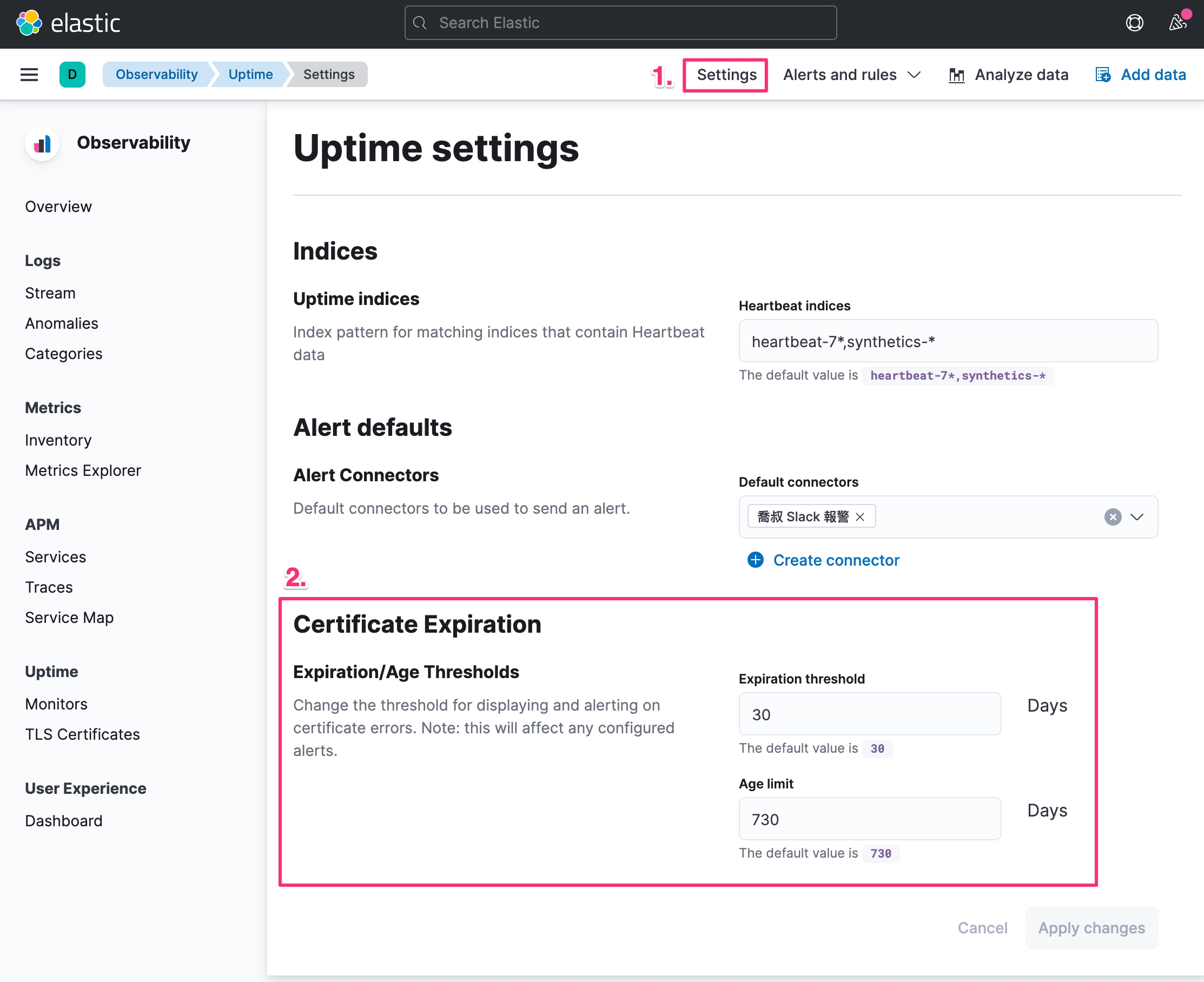Click the Apply changes button
This screenshot has width=1204, height=982.
click(x=1091, y=928)
